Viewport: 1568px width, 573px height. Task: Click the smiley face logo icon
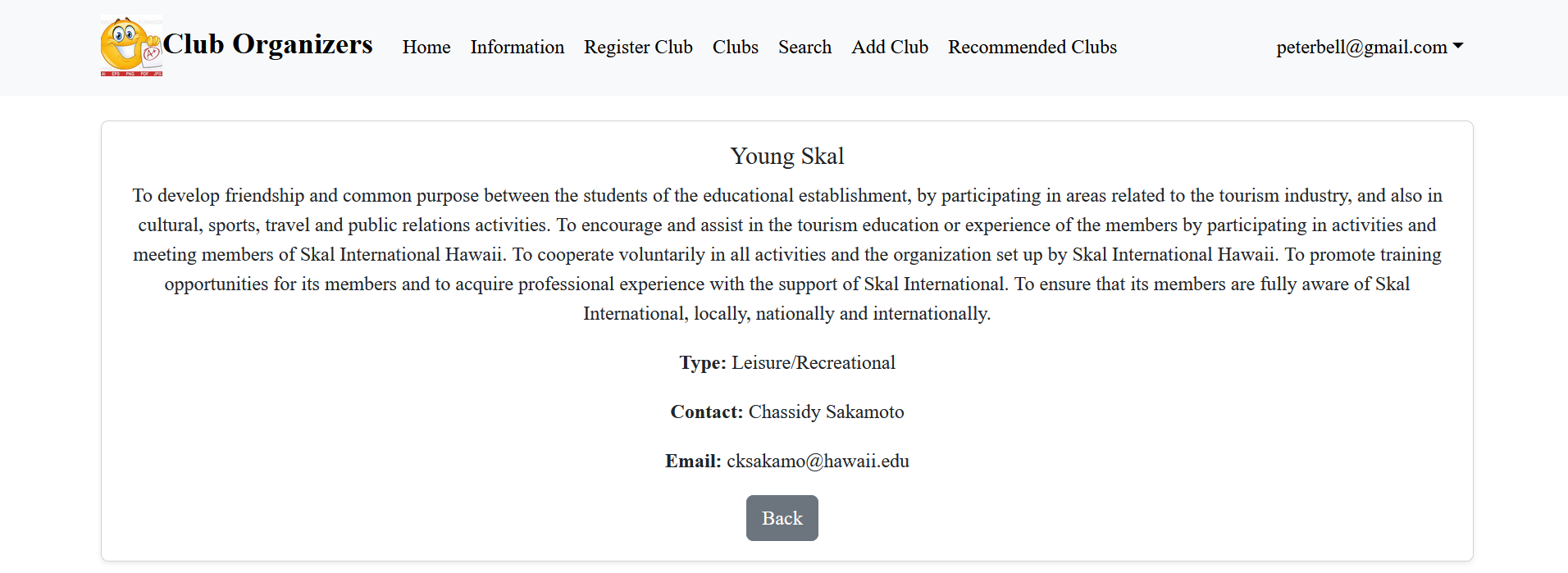(131, 47)
